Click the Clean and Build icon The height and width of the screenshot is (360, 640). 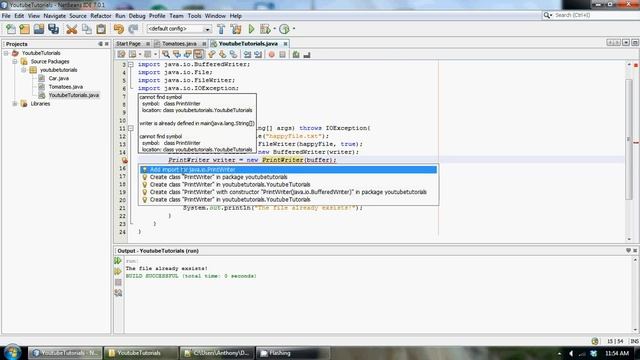coord(236,29)
